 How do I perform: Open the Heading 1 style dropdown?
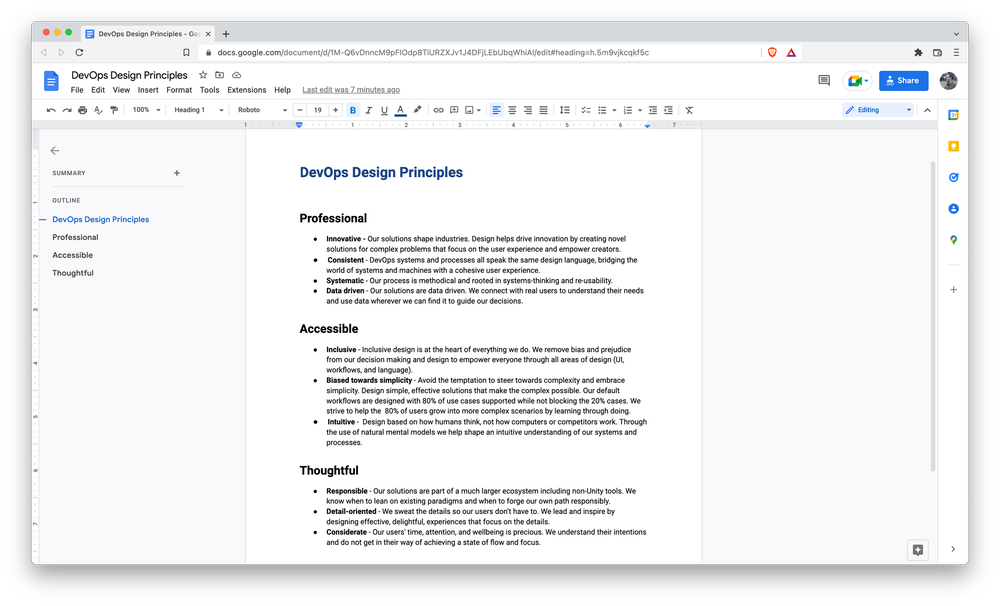[x=199, y=110]
